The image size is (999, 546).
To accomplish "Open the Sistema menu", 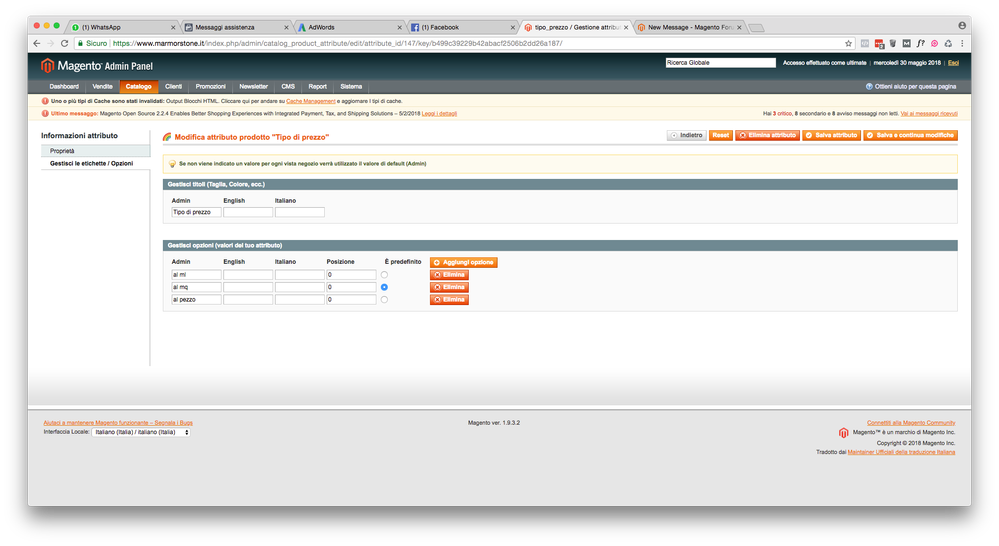I will pyautogui.click(x=351, y=87).
